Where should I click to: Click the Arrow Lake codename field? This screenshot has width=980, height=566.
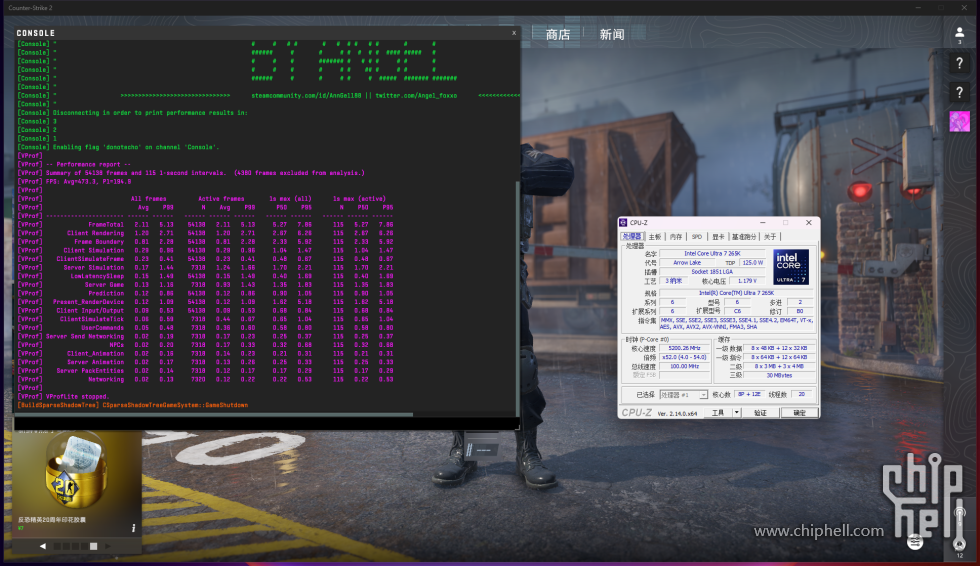[x=686, y=263]
